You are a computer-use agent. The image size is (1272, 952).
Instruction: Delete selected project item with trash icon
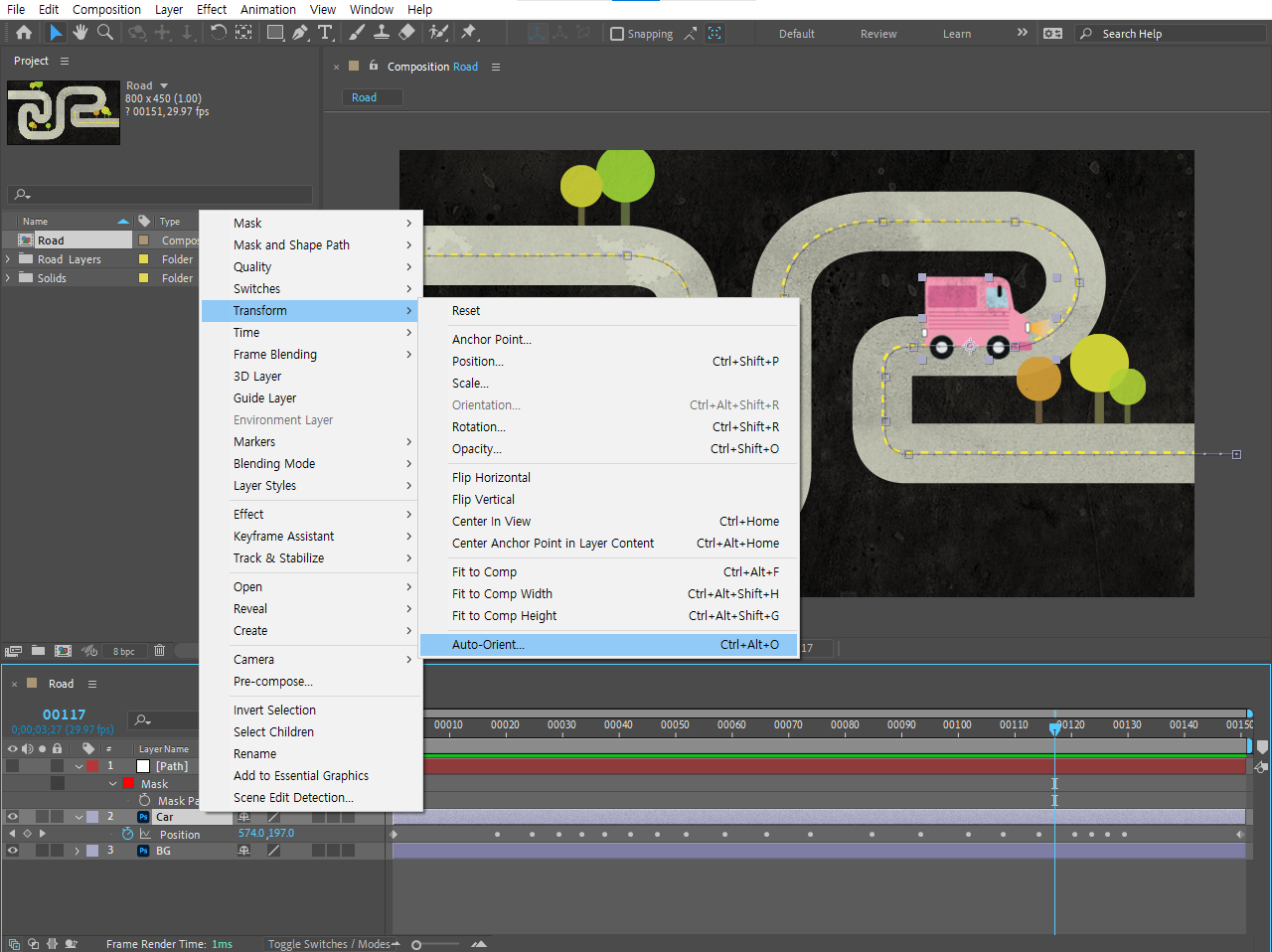(159, 651)
